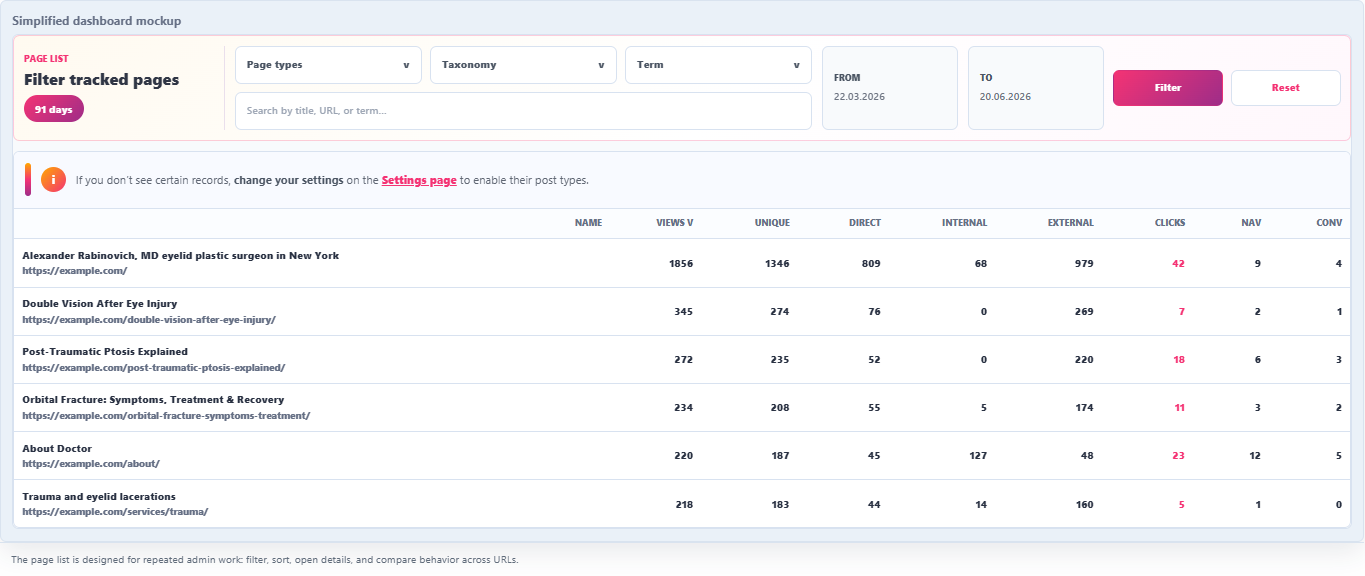
Task: Click the https://example.com/ URL
Action: tap(75, 271)
